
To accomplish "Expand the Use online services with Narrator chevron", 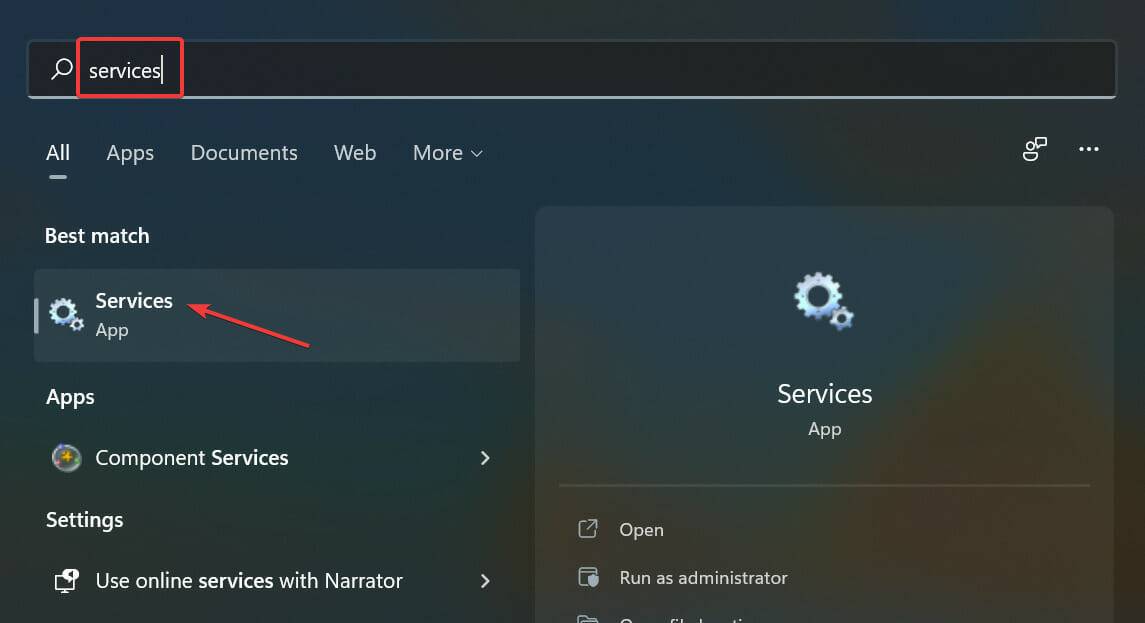I will [485, 580].
